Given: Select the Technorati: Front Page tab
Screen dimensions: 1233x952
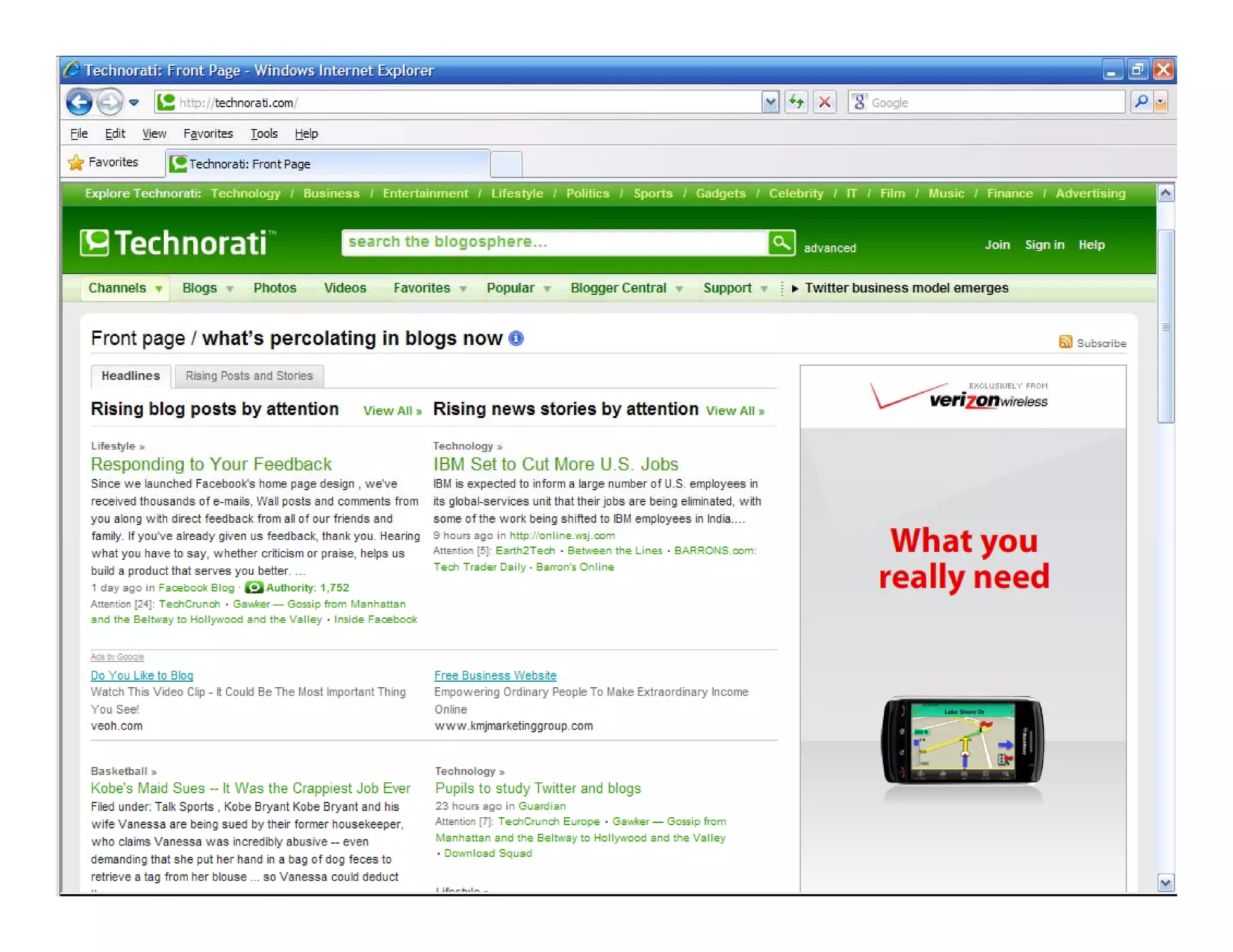Looking at the screenshot, I should [x=328, y=164].
